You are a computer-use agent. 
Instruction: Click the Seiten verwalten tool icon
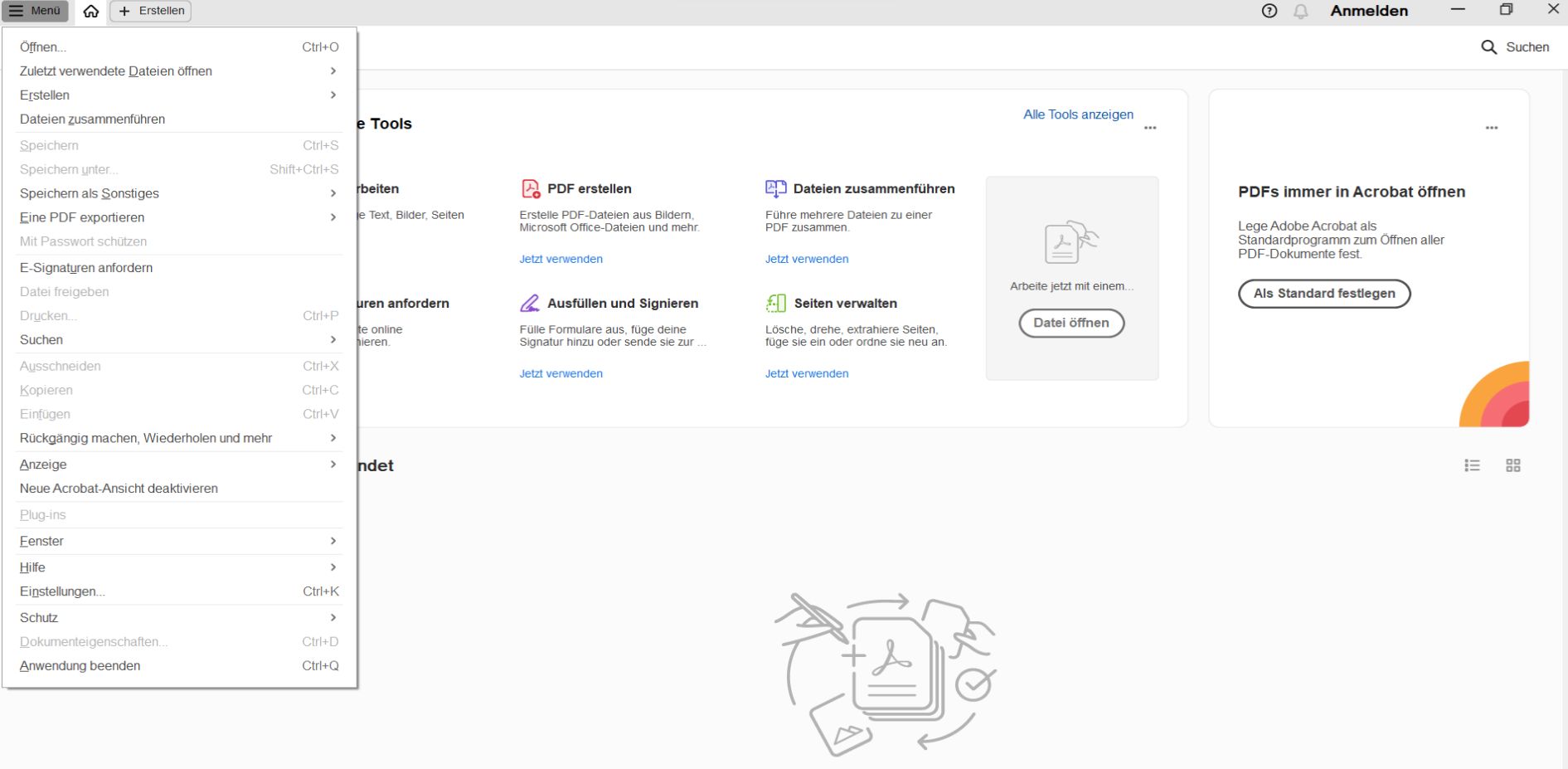[776, 303]
